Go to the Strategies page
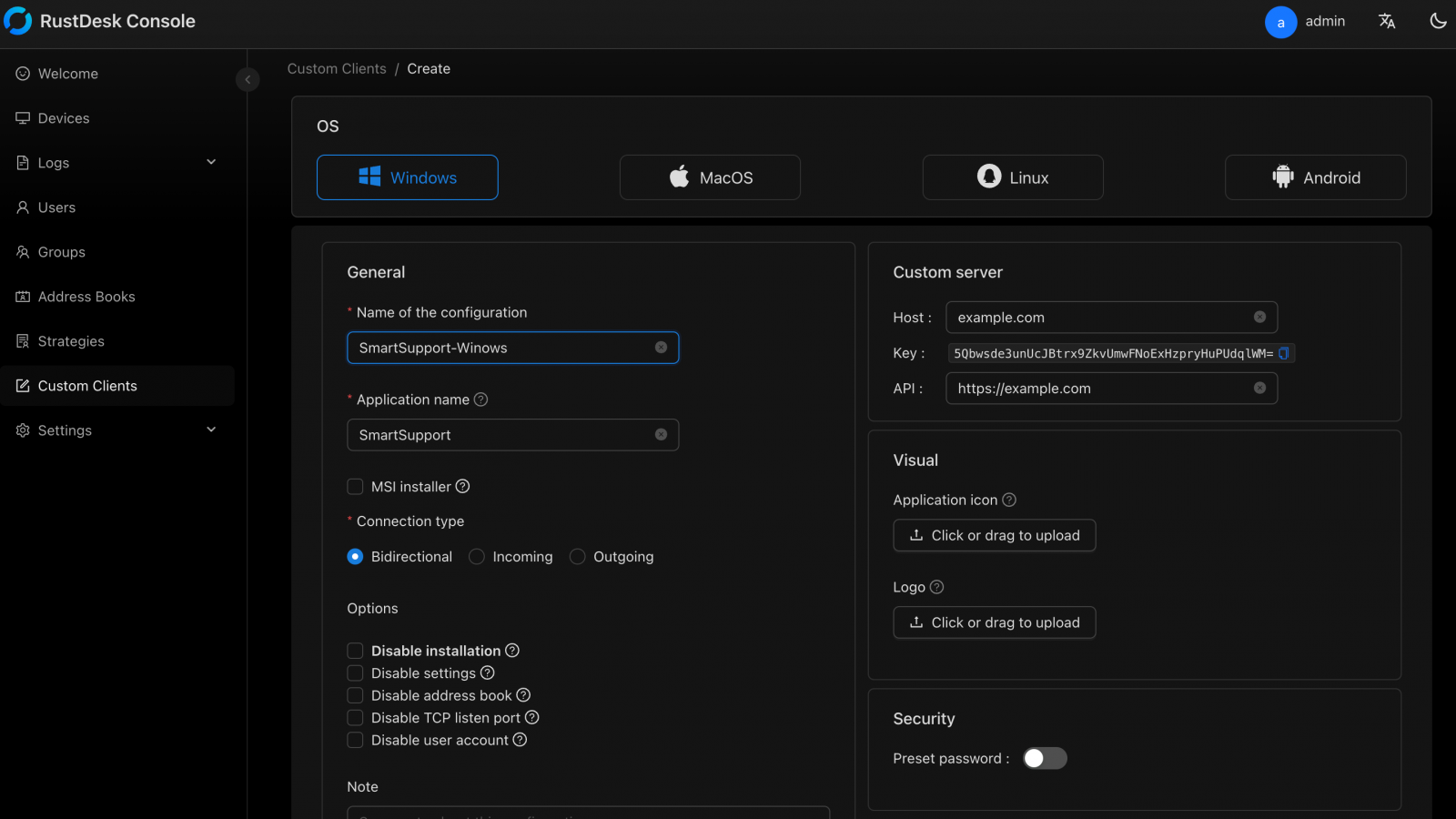Viewport: 1456px width, 819px height. click(71, 341)
